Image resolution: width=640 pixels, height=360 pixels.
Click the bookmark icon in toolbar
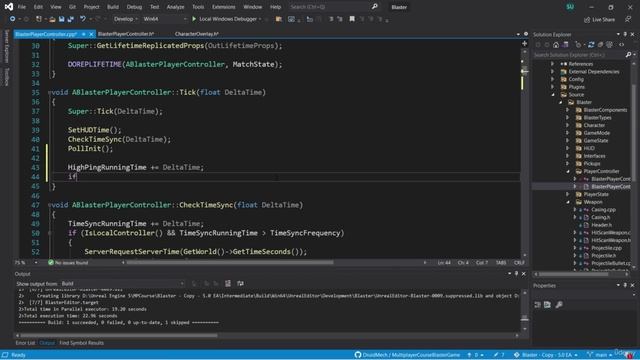tap(352, 19)
